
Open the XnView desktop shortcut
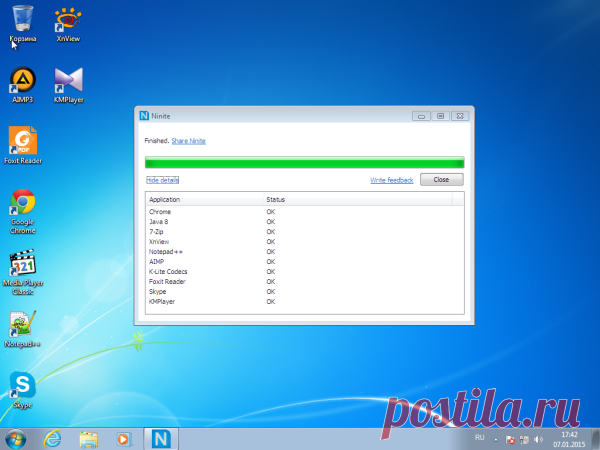[x=68, y=24]
